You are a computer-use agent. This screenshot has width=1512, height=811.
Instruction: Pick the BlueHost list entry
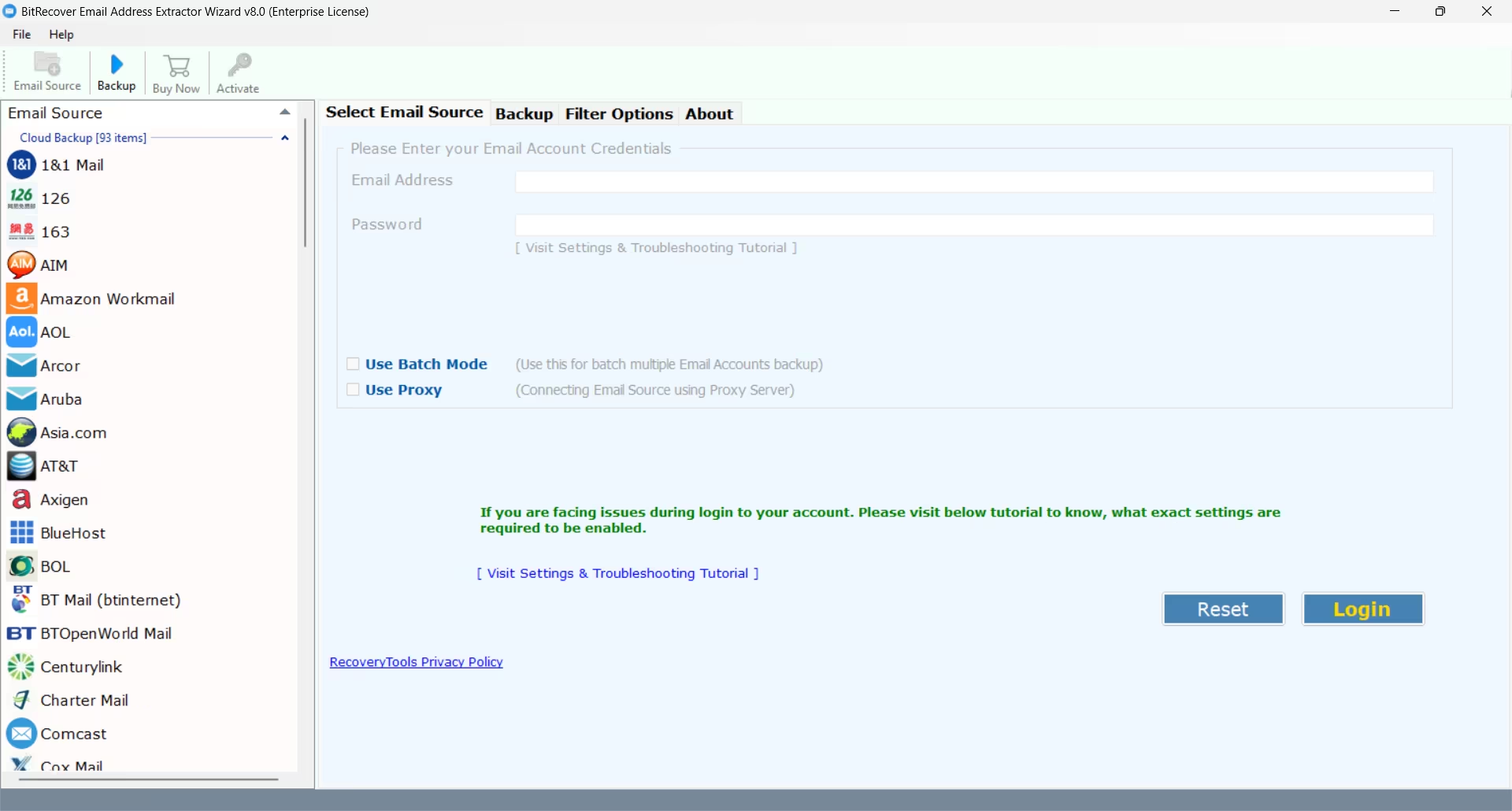click(x=73, y=533)
